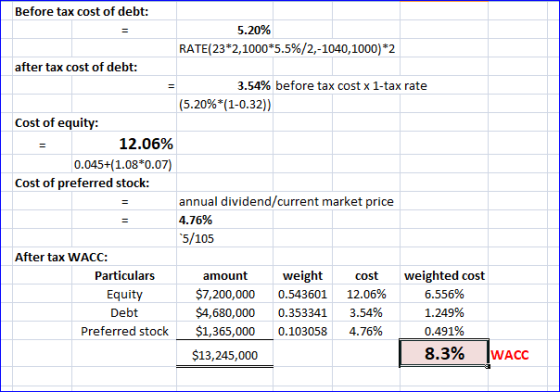This screenshot has width=560, height=392.
Task: Click the 'Cost of equity:' heading
Action: pyautogui.click(x=56, y=123)
